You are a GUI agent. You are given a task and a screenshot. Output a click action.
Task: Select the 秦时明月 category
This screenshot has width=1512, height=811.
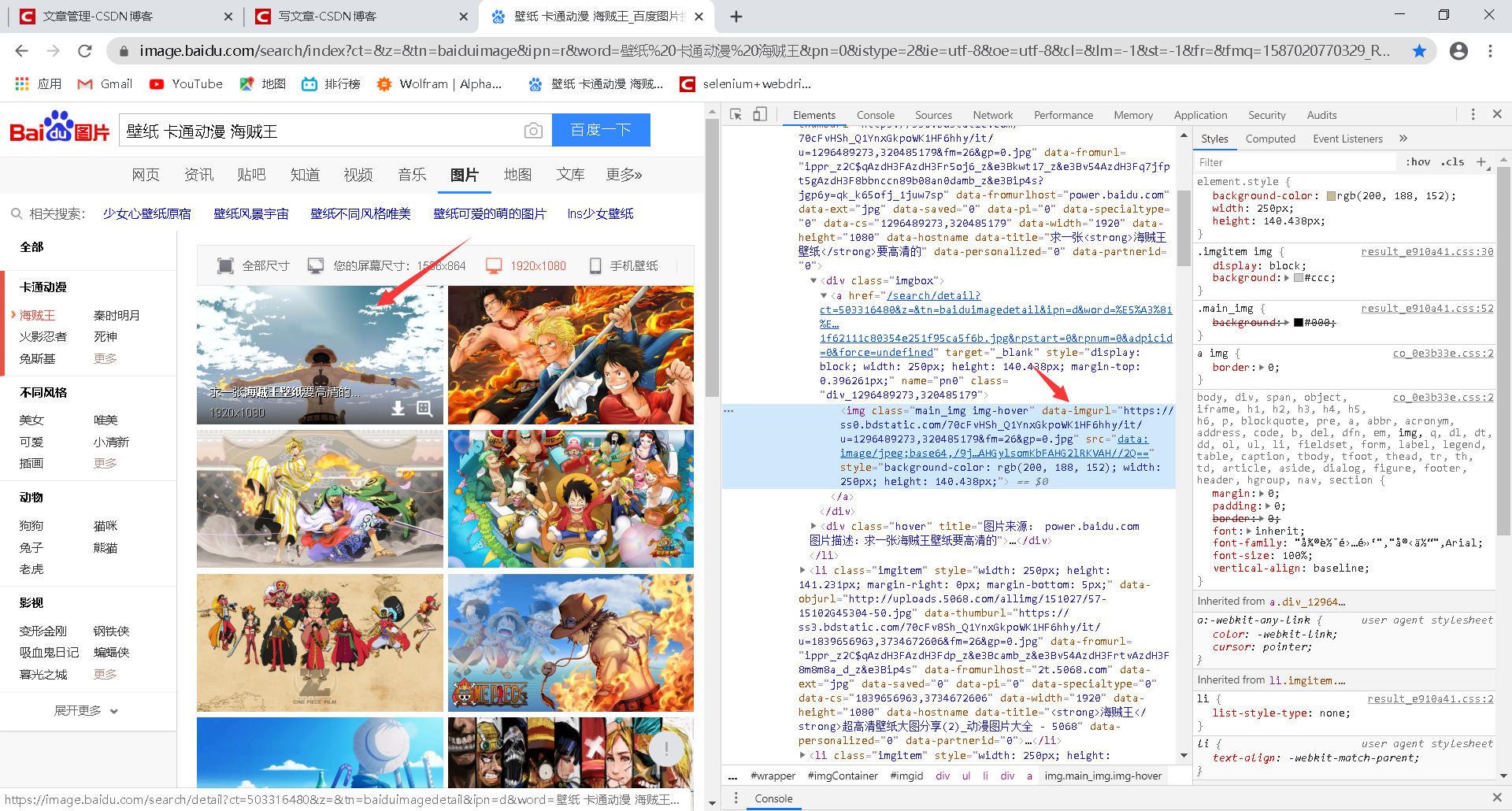117,315
